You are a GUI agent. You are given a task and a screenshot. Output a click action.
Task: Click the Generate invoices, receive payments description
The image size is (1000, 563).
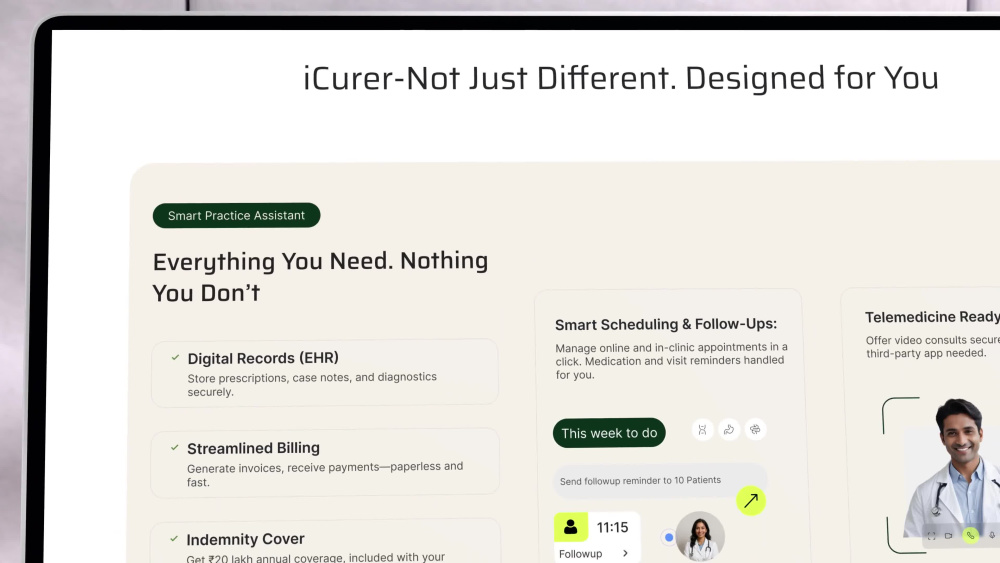click(x=325, y=474)
